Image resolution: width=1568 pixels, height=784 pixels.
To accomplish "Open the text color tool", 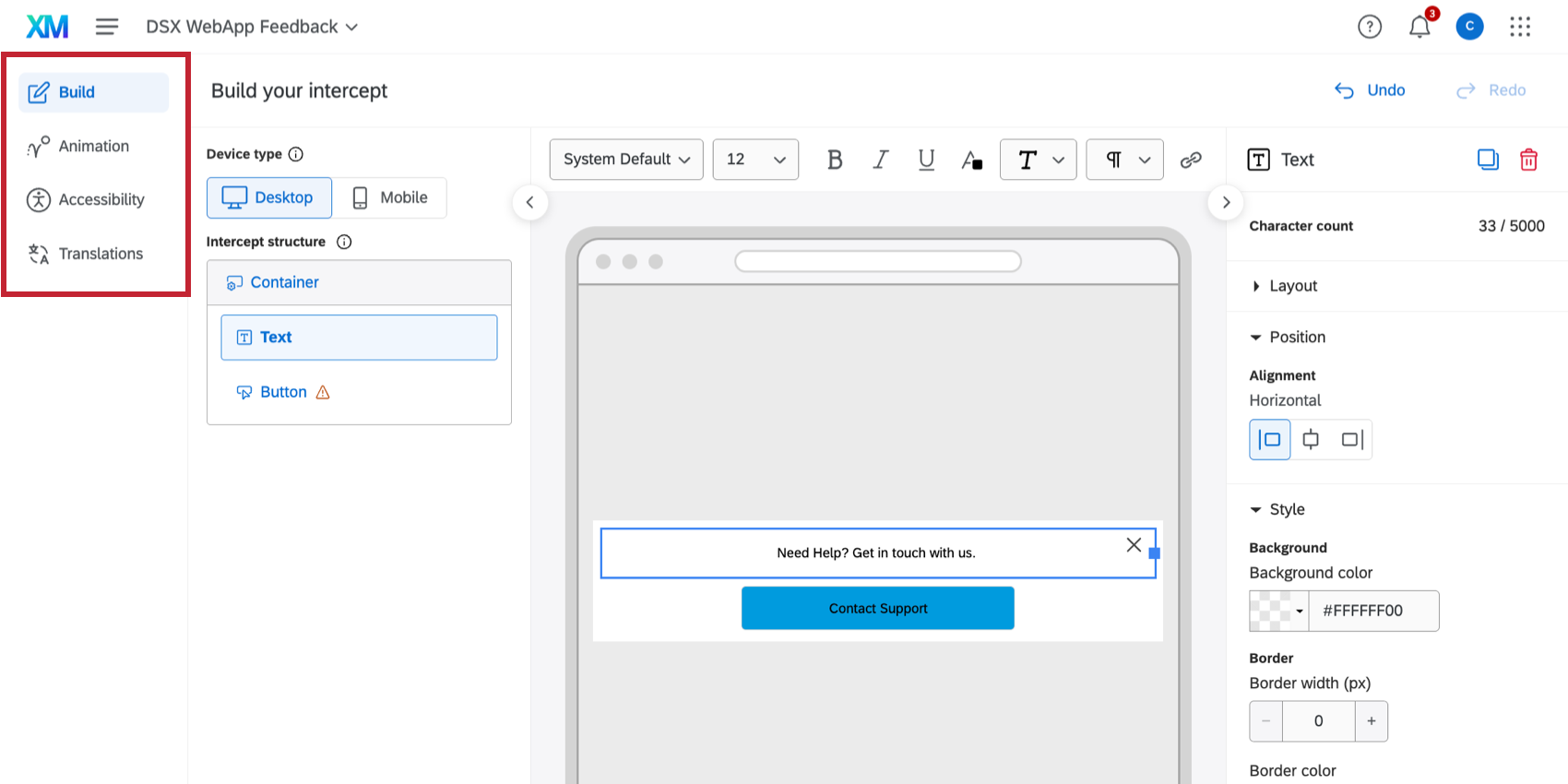I will (971, 160).
